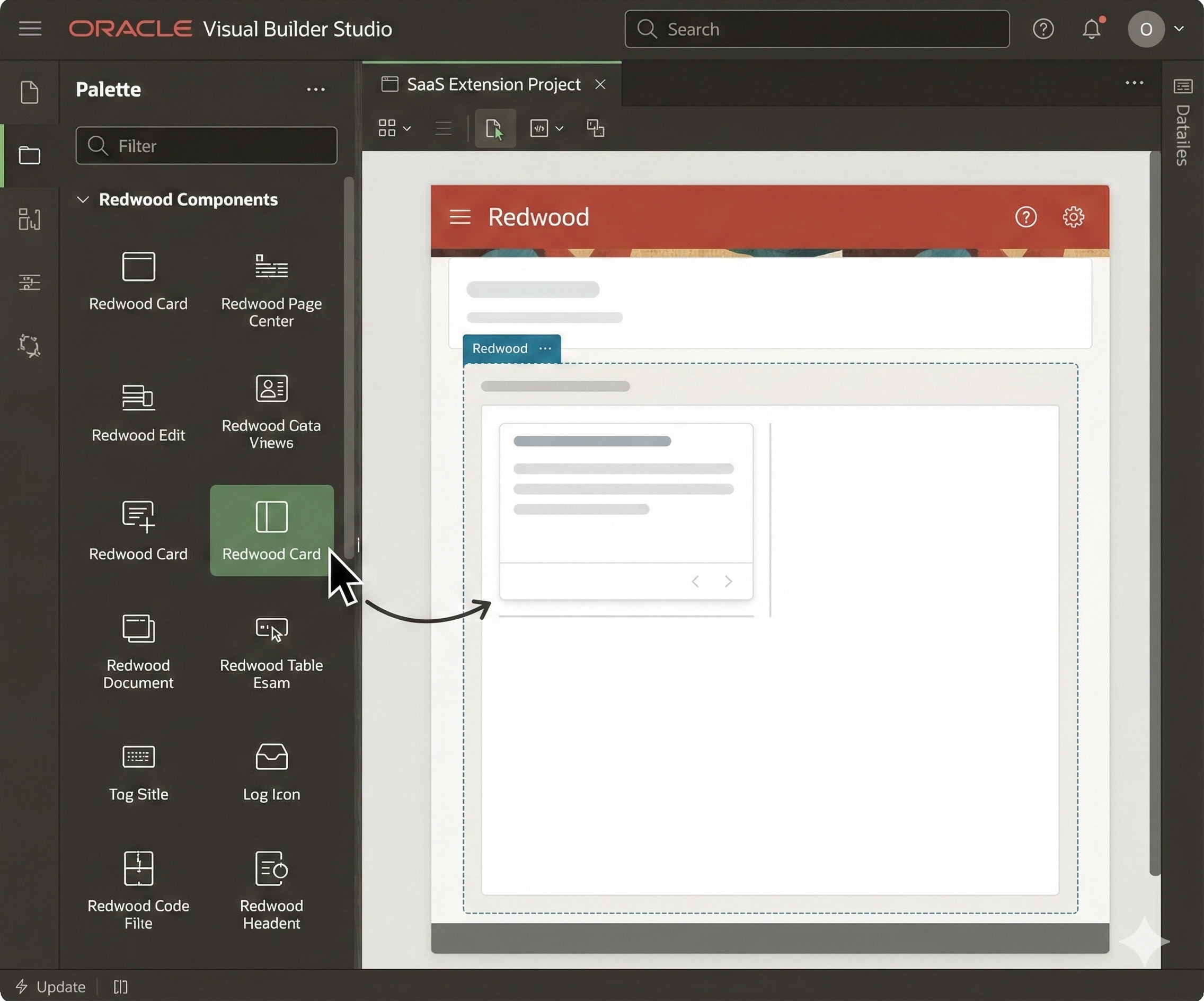Collapse the Redwood Components section
This screenshot has width=1204, height=1001.
[83, 200]
